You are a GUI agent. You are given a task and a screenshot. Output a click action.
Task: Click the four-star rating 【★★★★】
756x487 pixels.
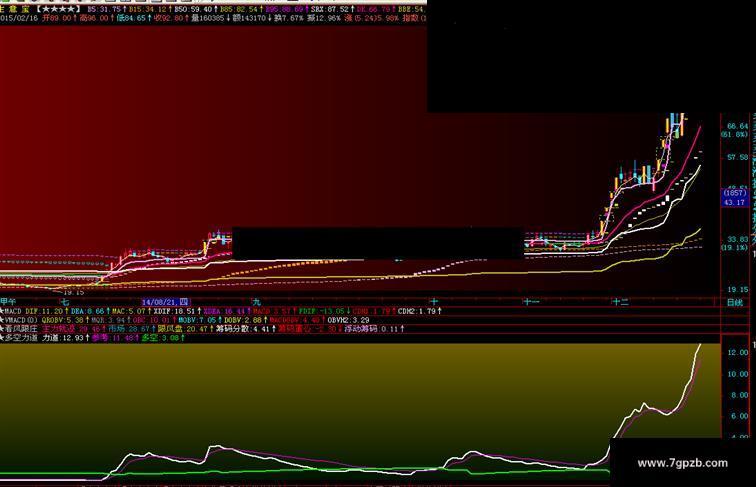pos(58,9)
